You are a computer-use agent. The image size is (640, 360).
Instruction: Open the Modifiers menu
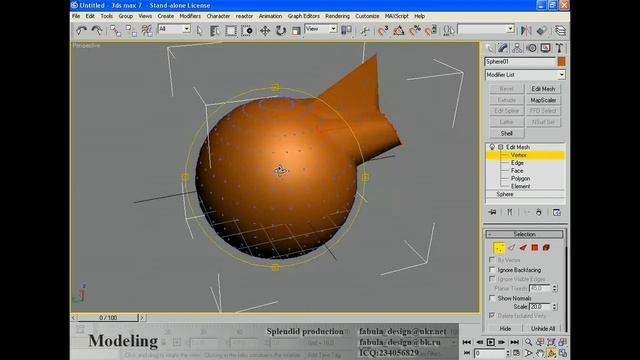point(190,16)
